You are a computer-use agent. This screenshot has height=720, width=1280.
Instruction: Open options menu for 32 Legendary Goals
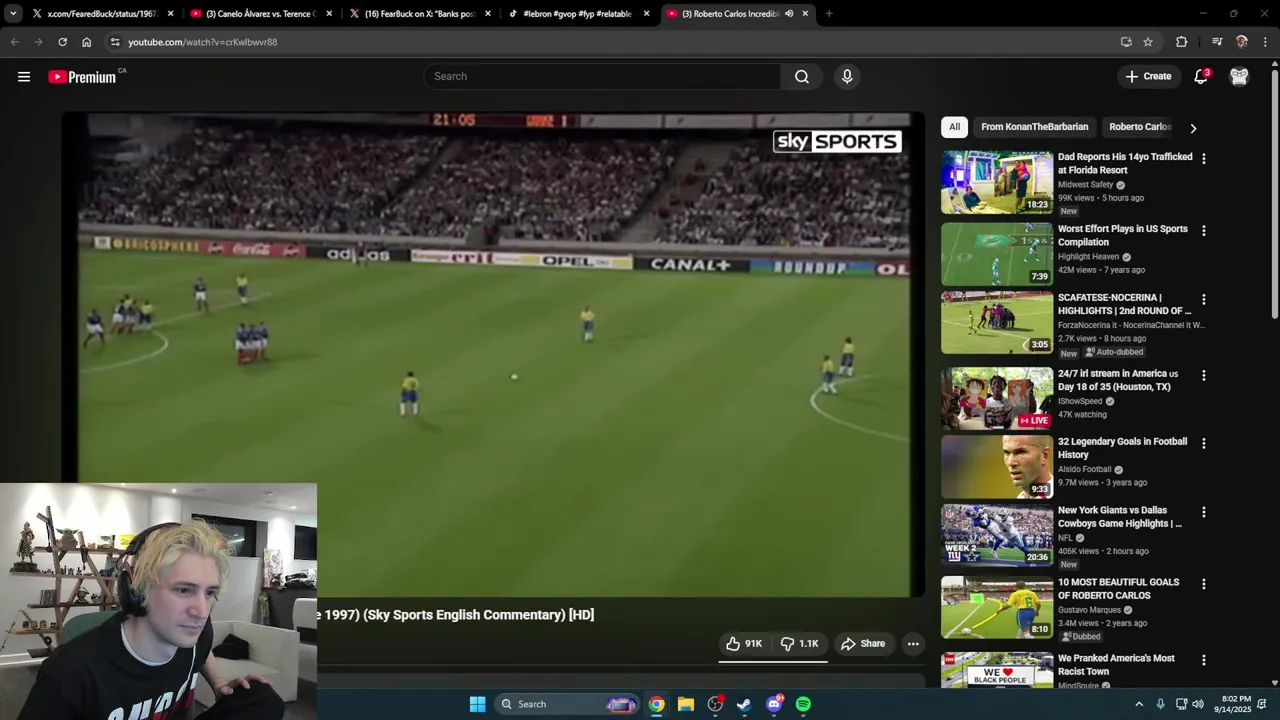pyautogui.click(x=1203, y=444)
